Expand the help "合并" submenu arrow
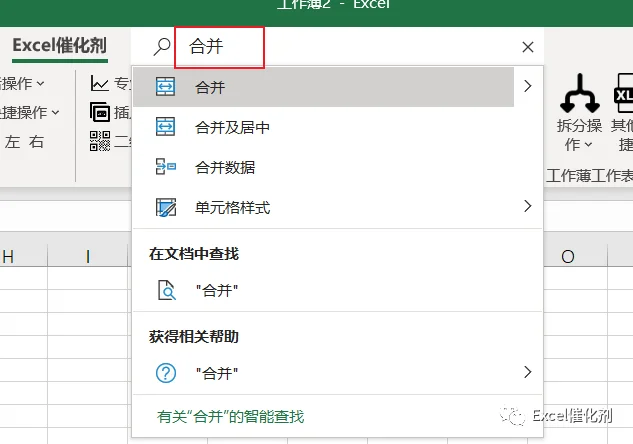This screenshot has height=444, width=633. pyautogui.click(x=527, y=372)
